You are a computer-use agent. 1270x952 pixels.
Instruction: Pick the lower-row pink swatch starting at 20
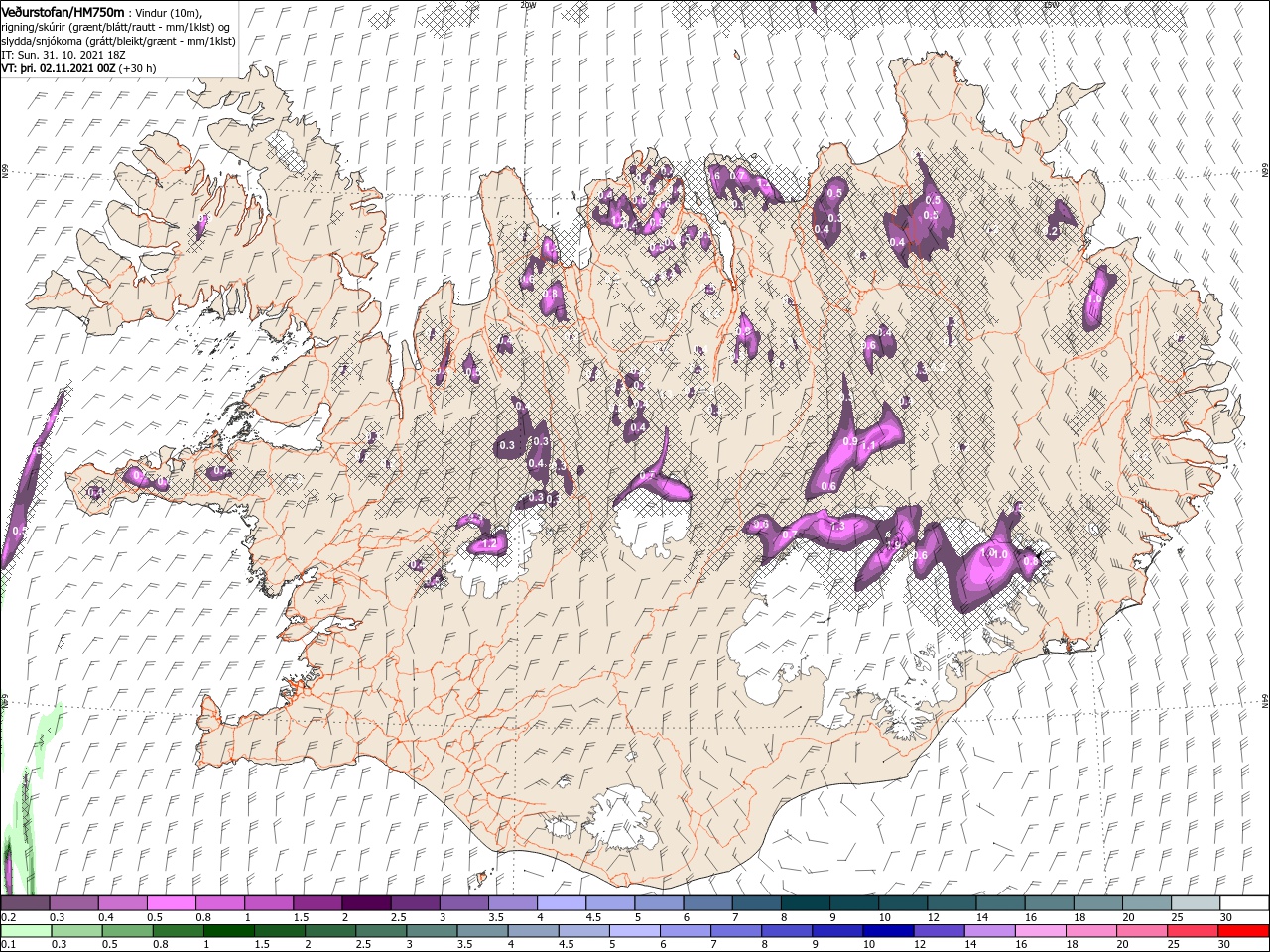click(x=1140, y=931)
